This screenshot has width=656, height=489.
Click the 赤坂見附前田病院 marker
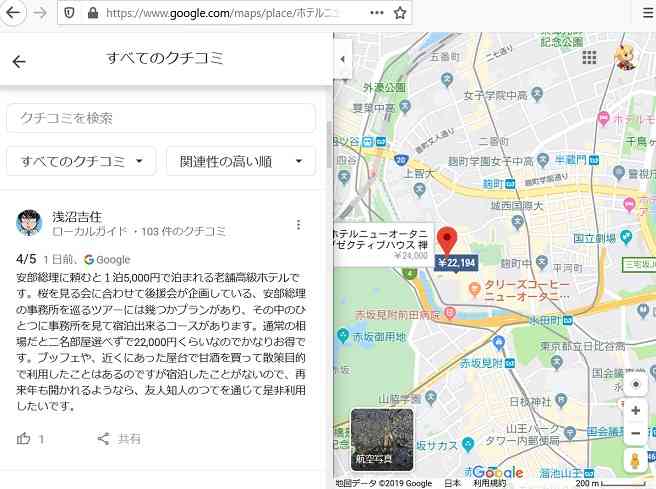450,312
